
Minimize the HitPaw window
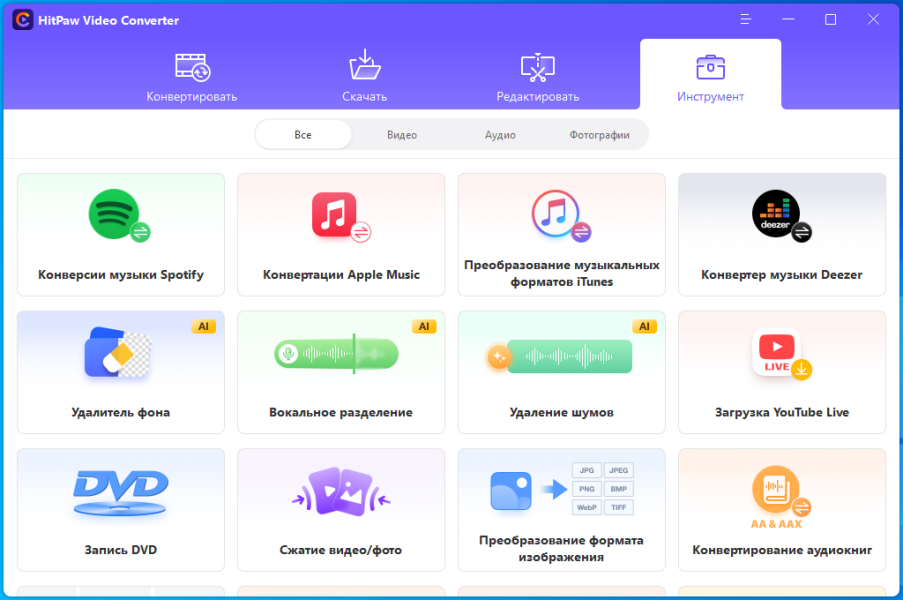(788, 20)
